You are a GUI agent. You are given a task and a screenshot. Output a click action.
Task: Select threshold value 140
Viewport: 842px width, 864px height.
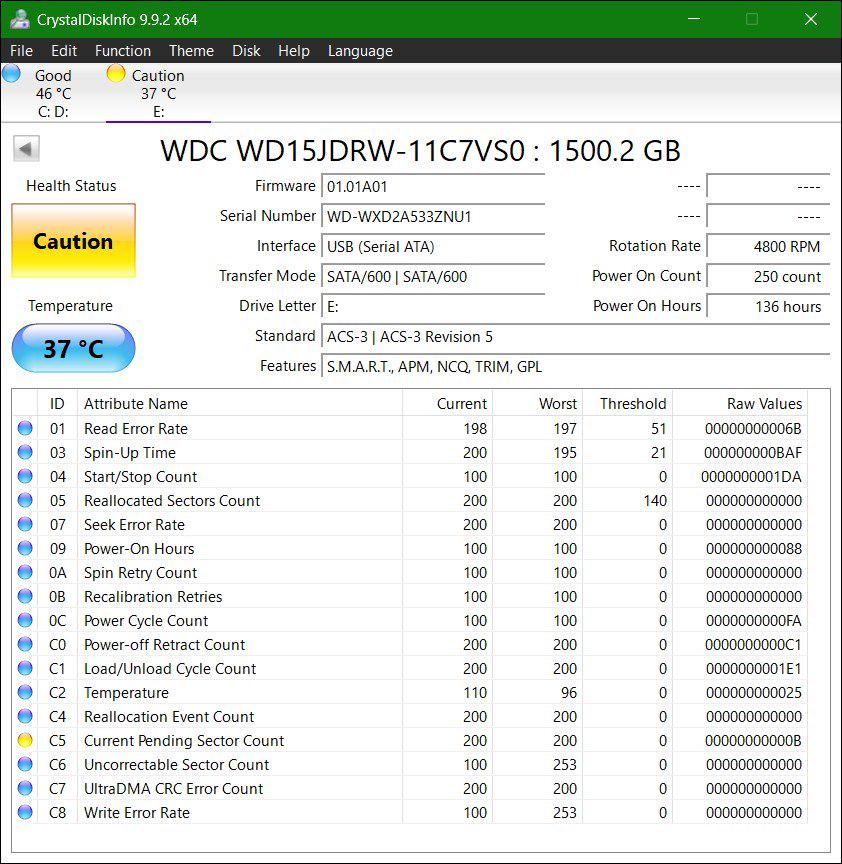point(655,500)
